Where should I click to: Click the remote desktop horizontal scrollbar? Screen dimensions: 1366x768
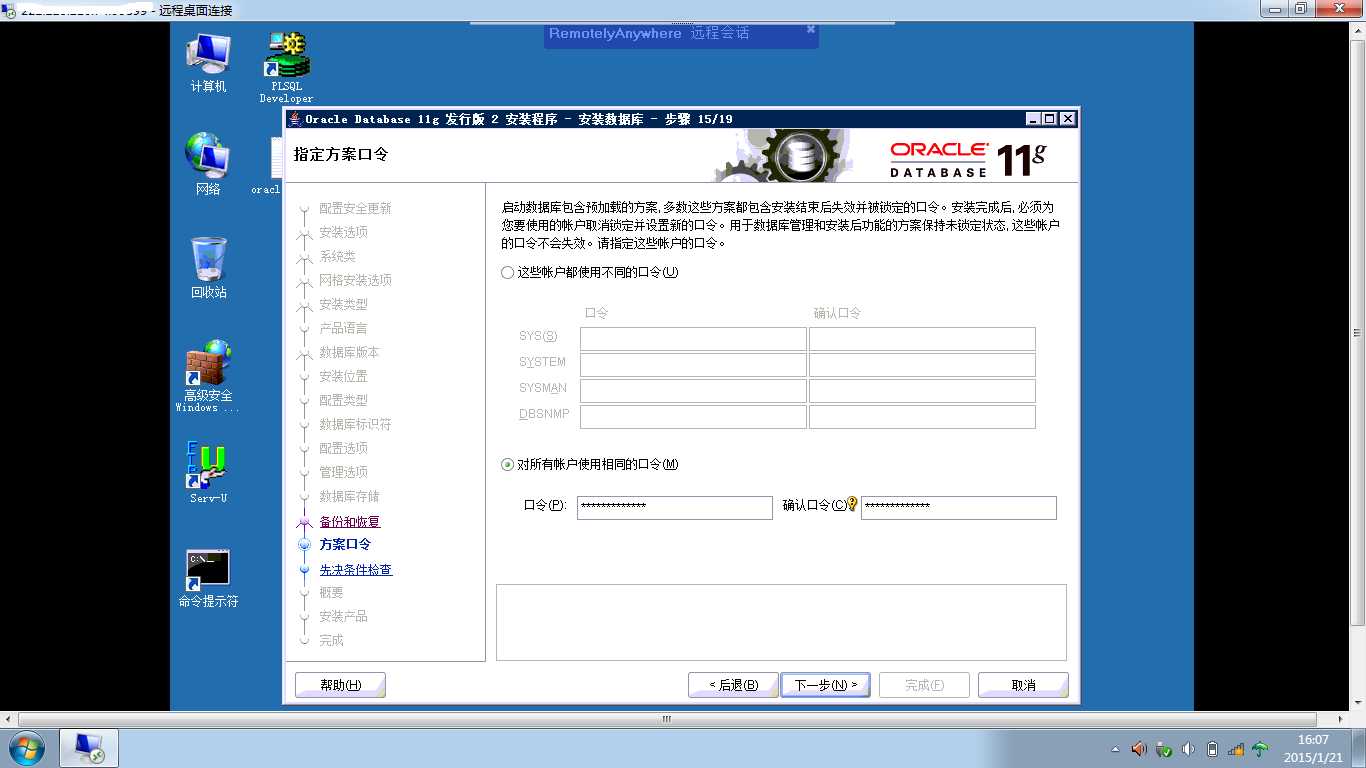point(667,719)
